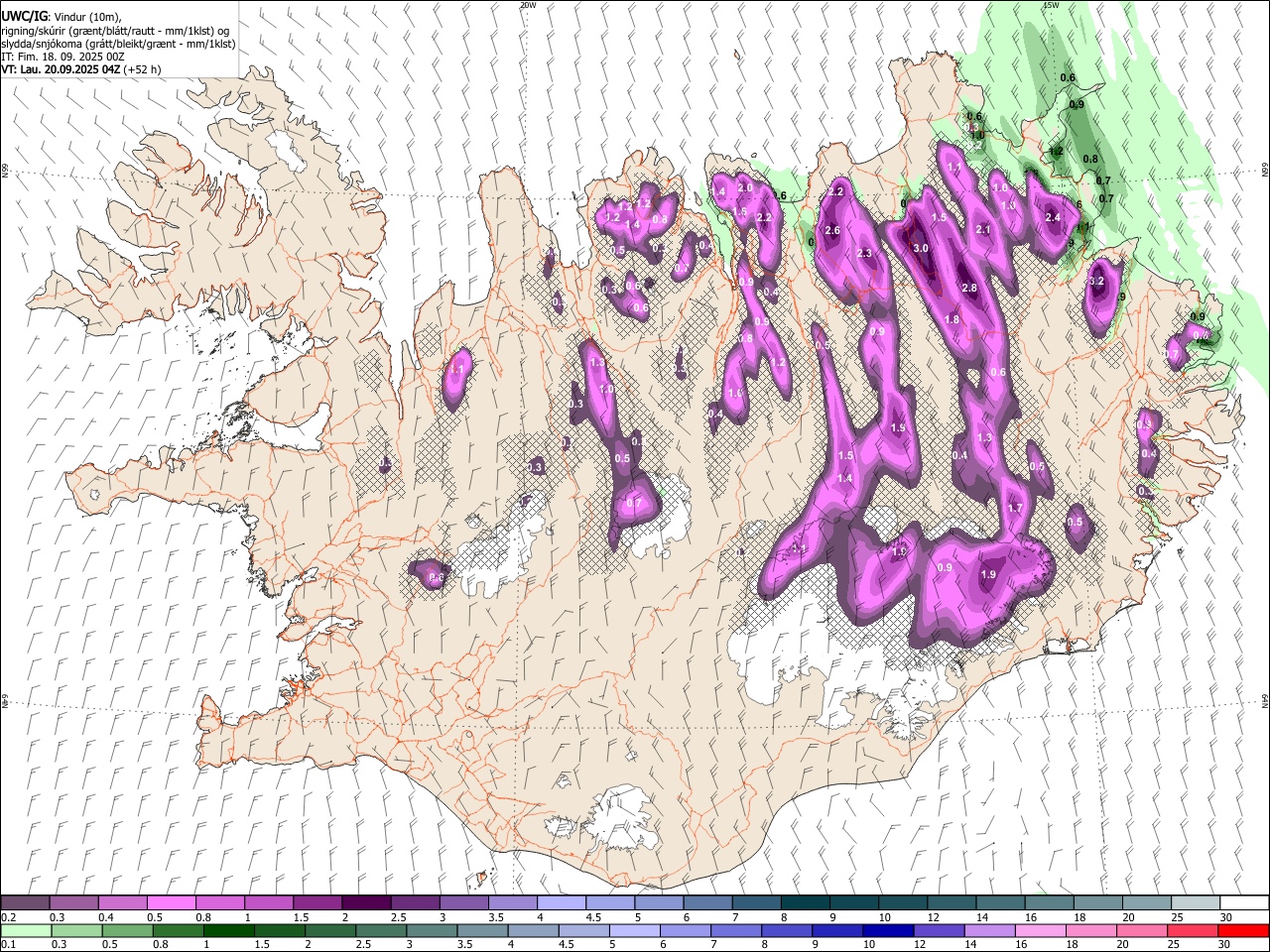Click the 15W longitude label
The height and width of the screenshot is (952, 1270).
coord(1051,5)
